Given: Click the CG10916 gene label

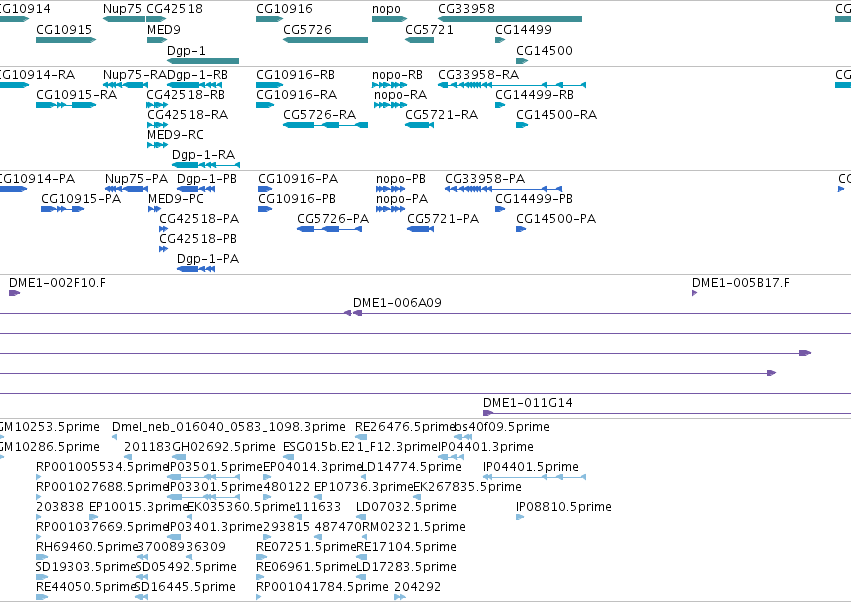Looking at the screenshot, I should 284,9.
